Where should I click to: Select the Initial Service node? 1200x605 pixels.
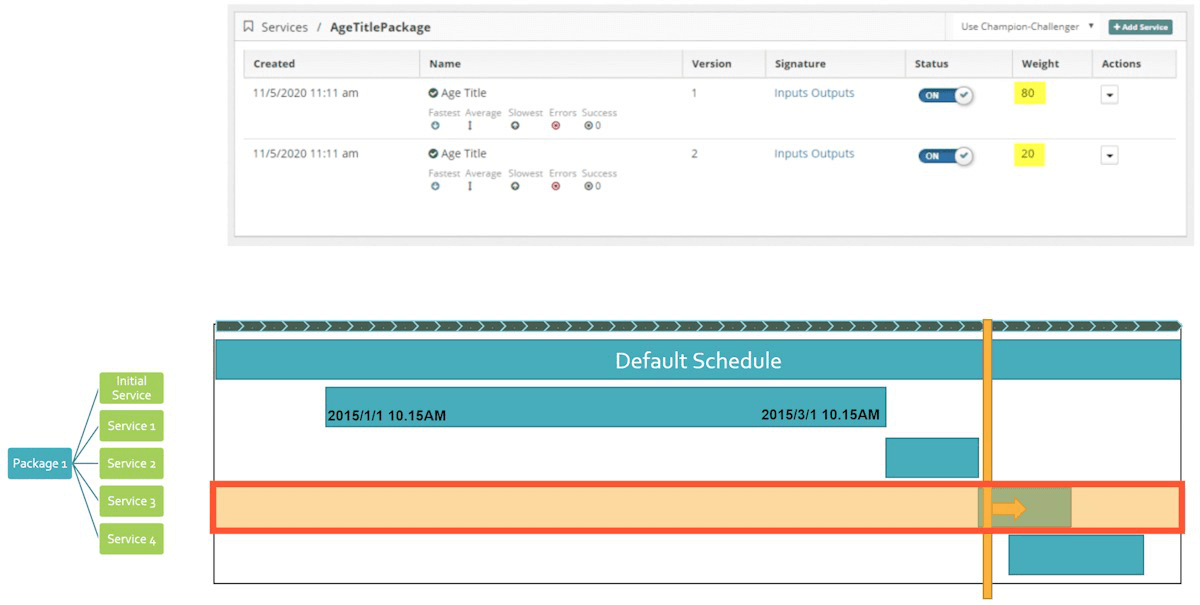(x=131, y=388)
